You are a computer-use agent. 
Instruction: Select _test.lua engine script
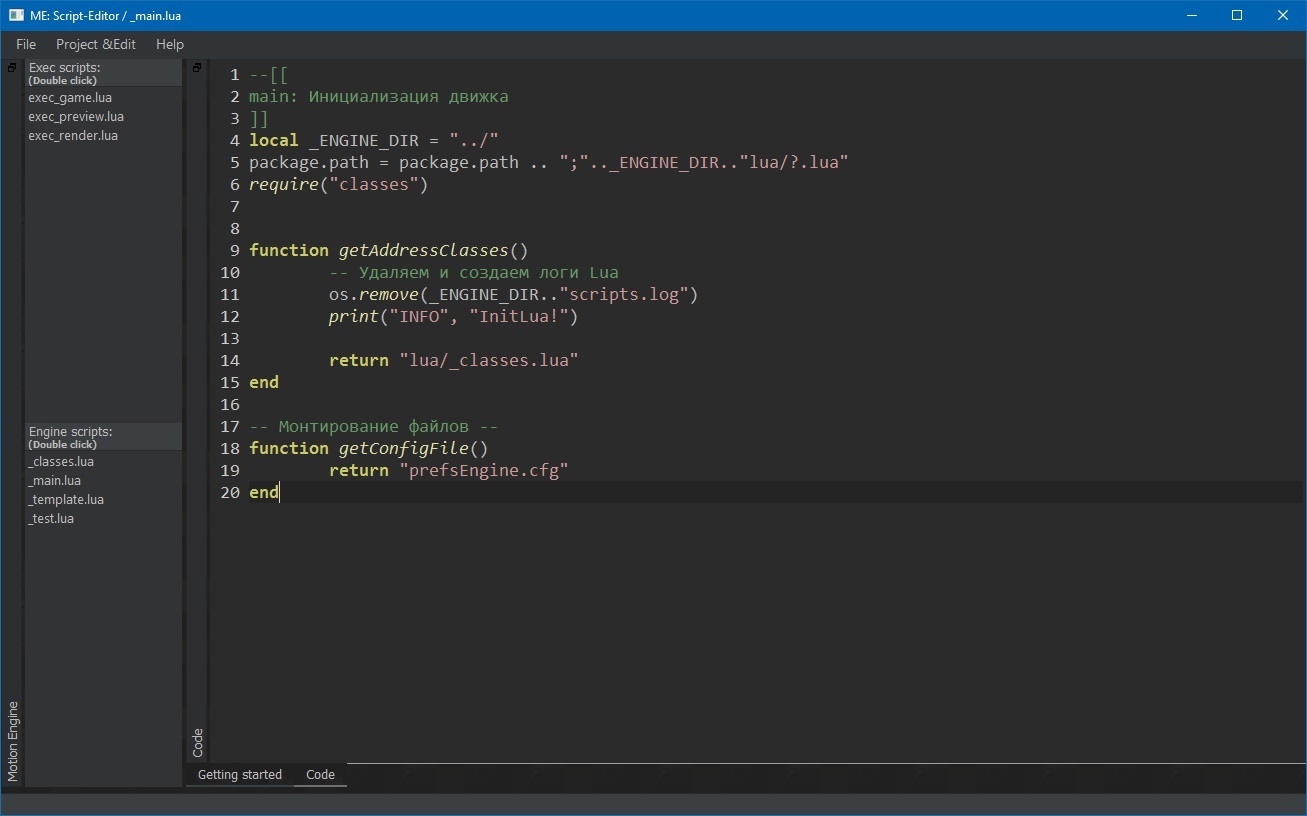tap(51, 519)
